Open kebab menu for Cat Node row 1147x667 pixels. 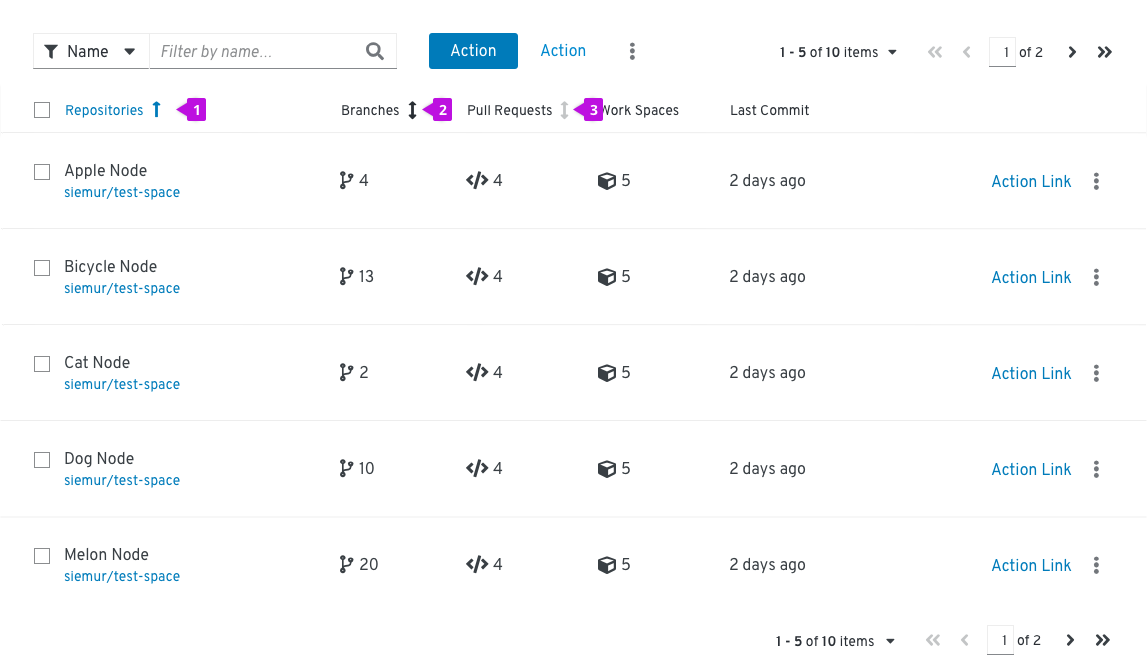tap(1096, 373)
